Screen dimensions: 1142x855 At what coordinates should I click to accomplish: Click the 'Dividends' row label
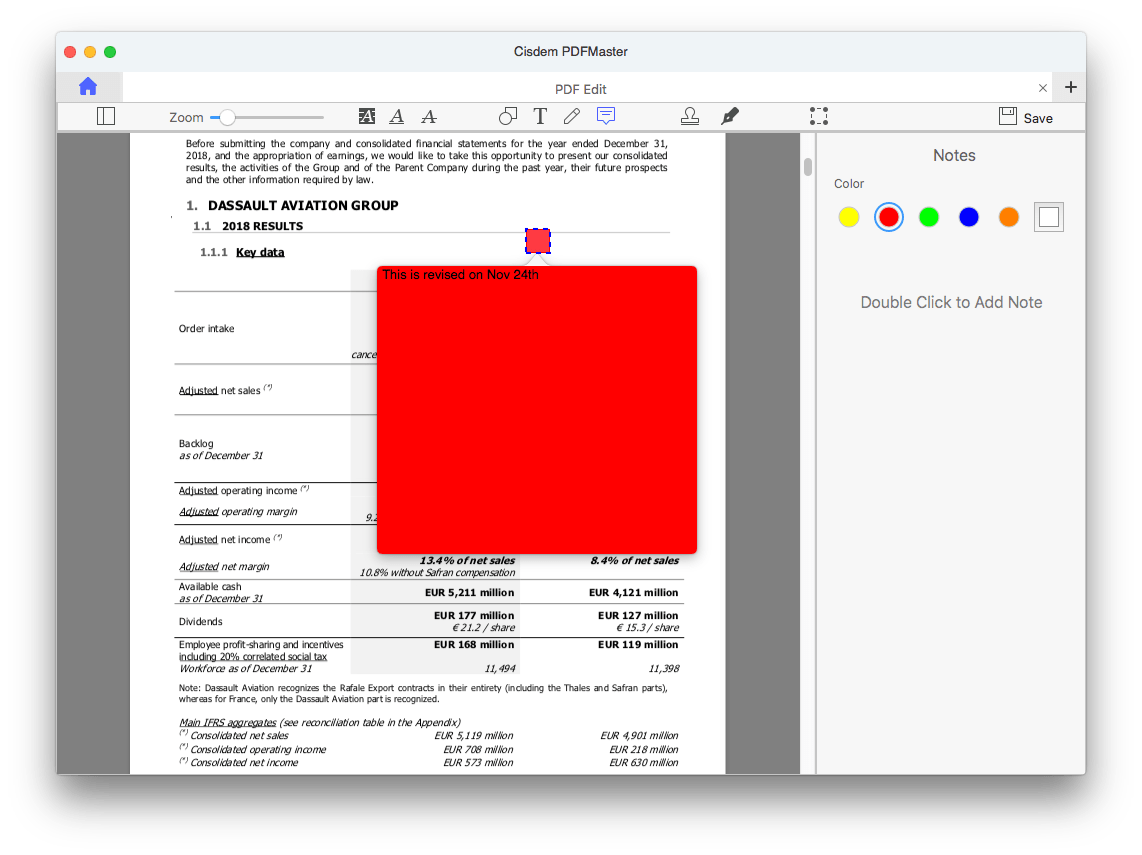click(x=200, y=621)
